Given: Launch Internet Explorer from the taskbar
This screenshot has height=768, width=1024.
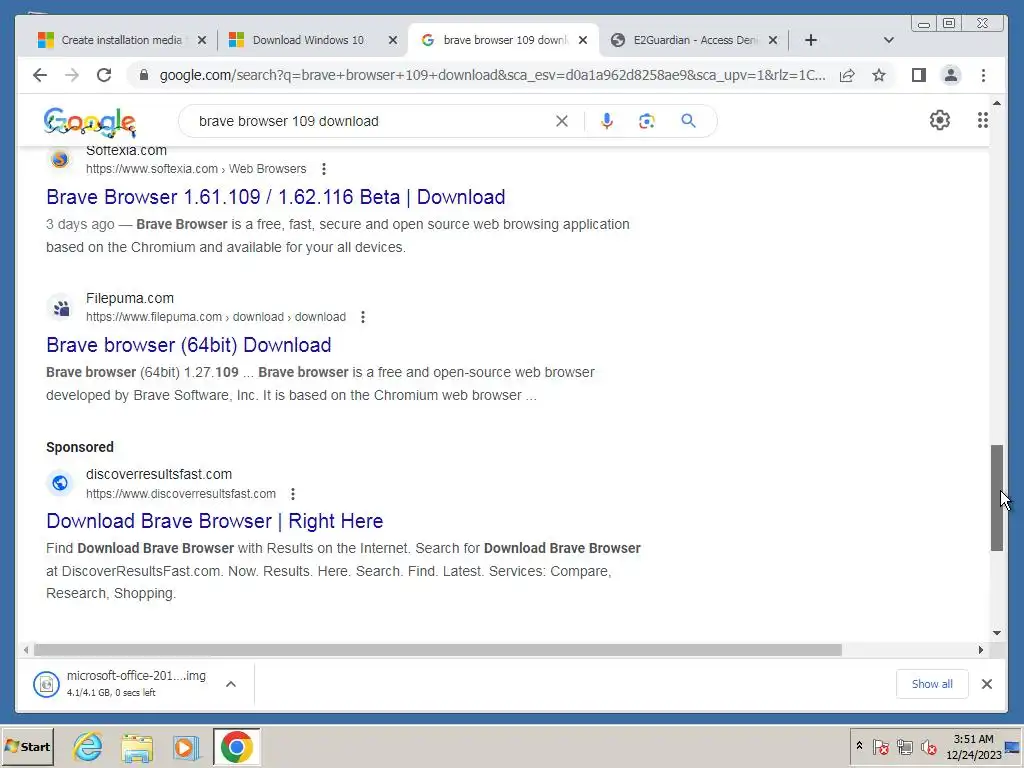Looking at the screenshot, I should (88, 746).
